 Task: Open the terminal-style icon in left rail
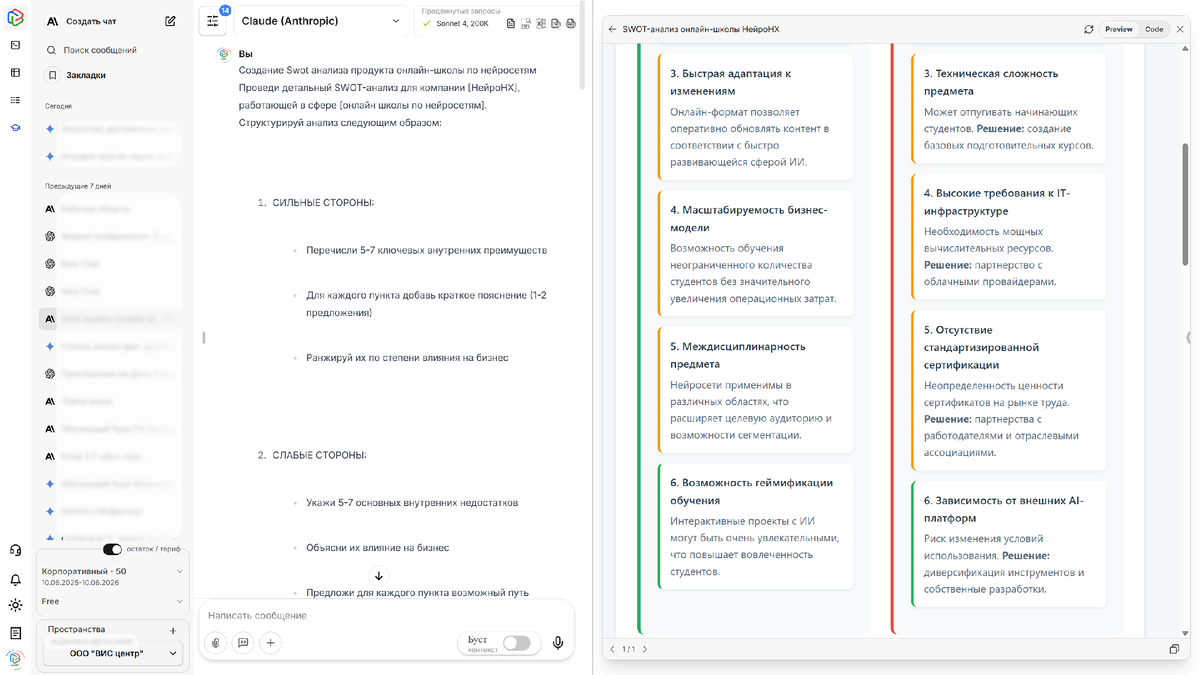(15, 45)
